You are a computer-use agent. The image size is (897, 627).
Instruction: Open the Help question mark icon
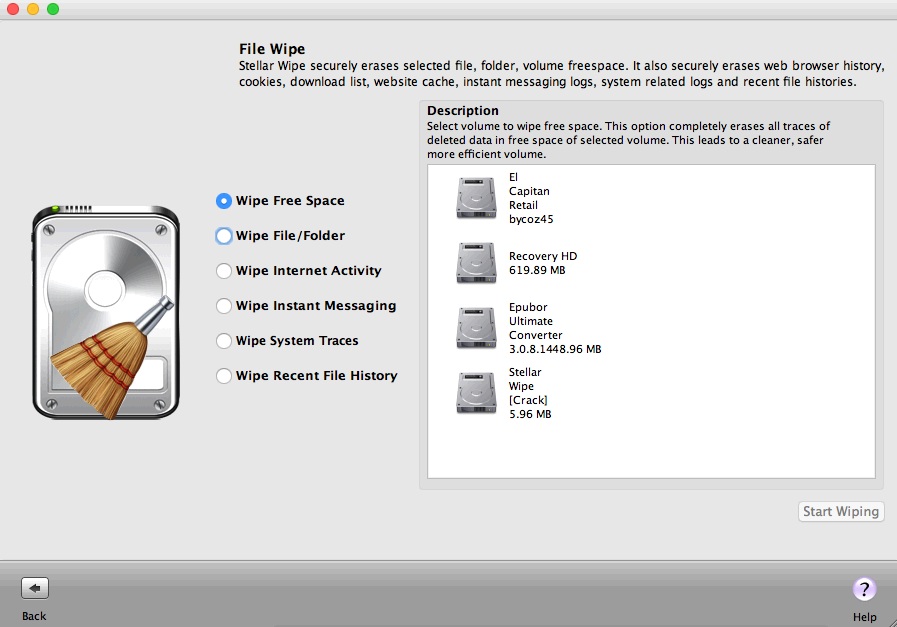click(x=864, y=589)
